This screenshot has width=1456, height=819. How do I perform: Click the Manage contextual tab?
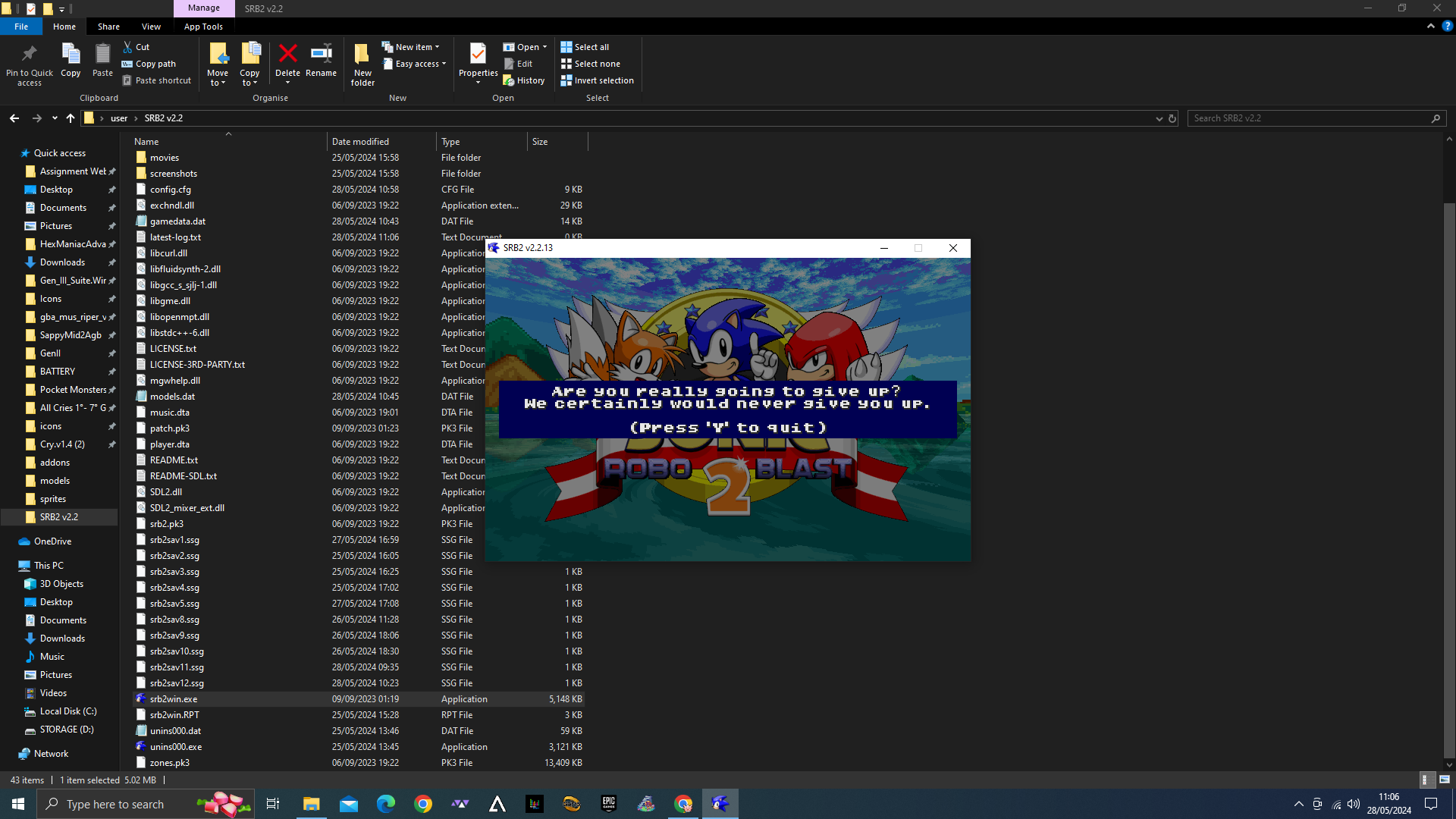pos(204,8)
